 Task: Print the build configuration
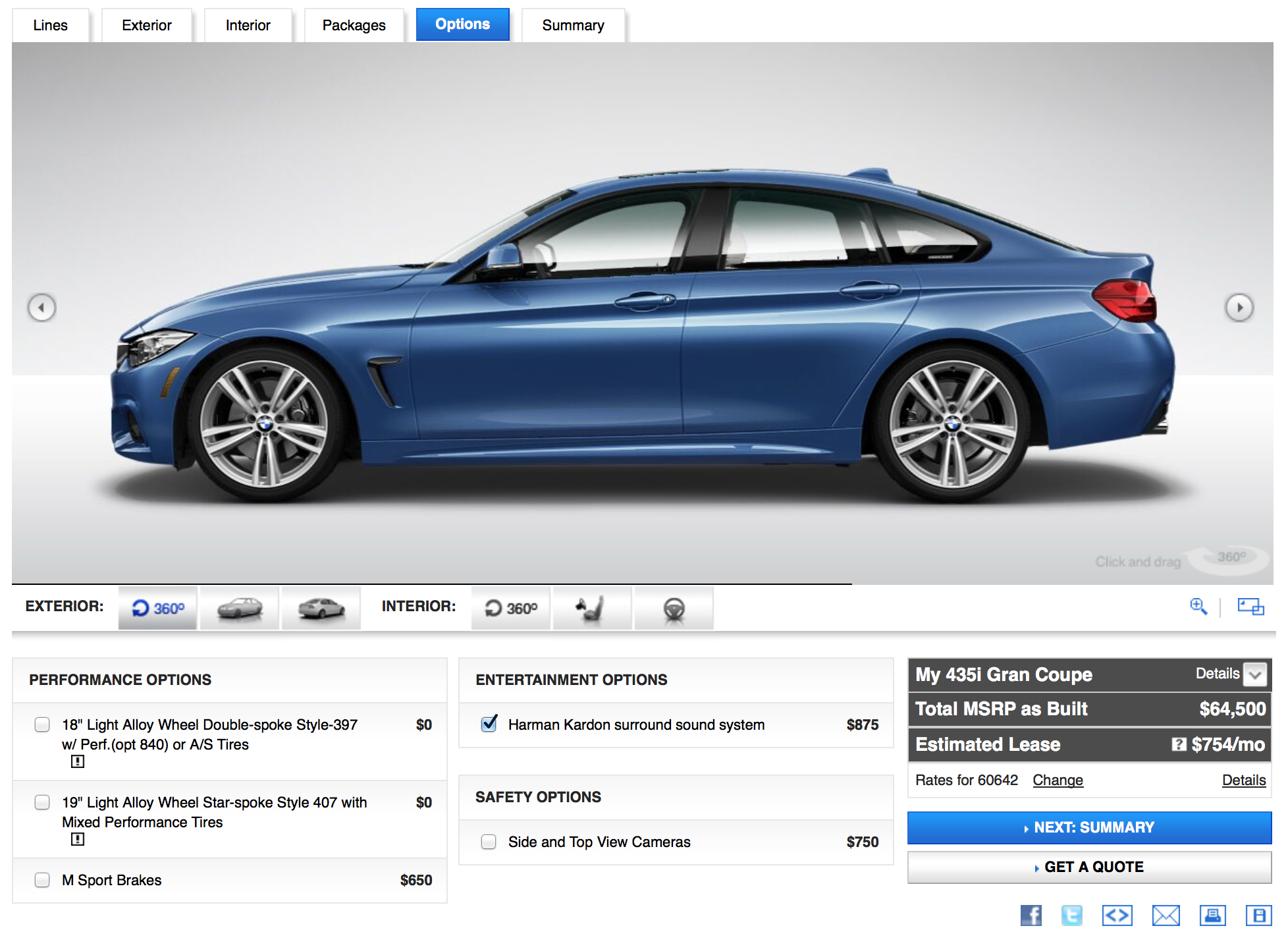tap(1212, 916)
